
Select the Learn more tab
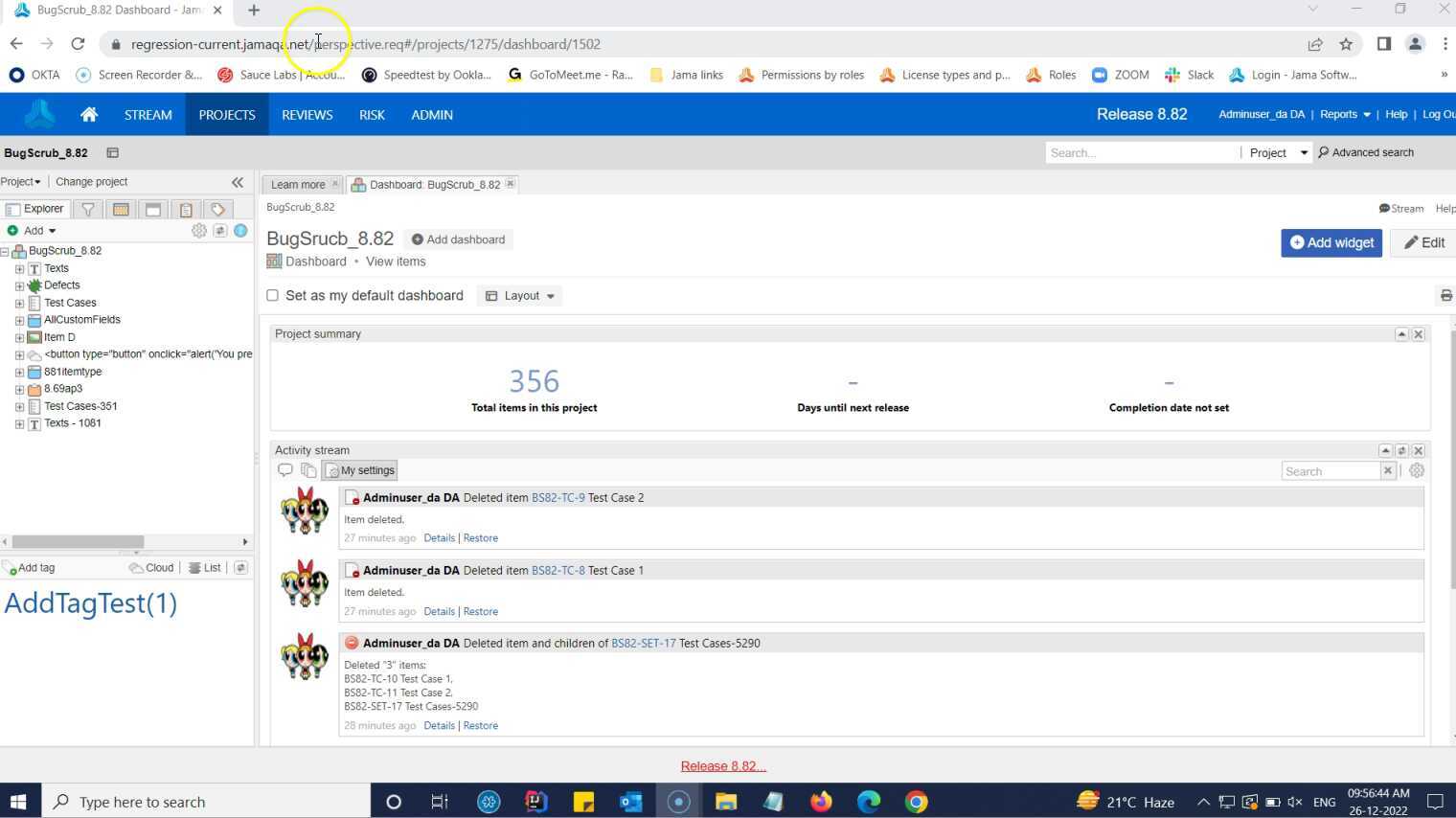[296, 184]
